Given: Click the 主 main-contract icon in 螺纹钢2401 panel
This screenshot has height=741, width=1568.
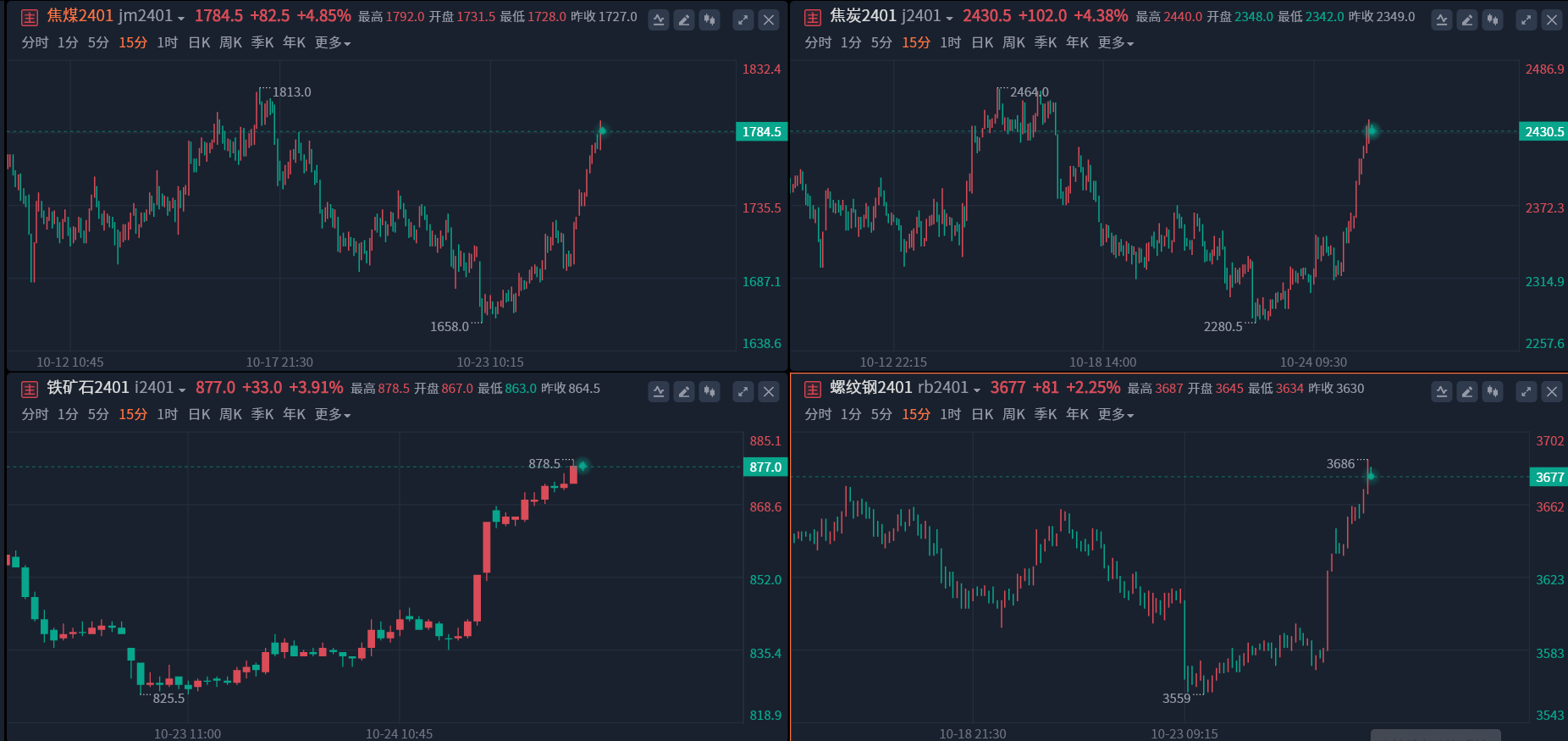Looking at the screenshot, I should pyautogui.click(x=813, y=390).
